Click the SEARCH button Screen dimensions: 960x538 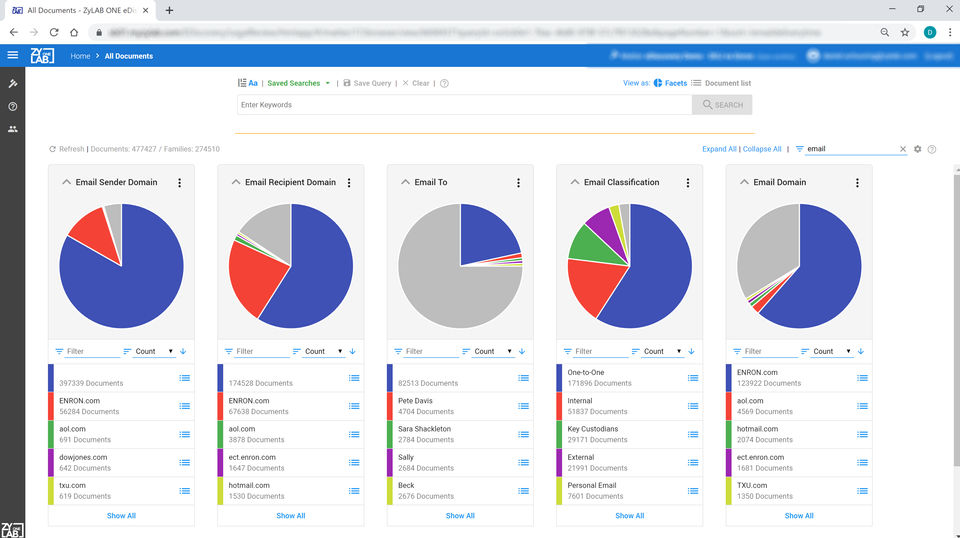[722, 105]
